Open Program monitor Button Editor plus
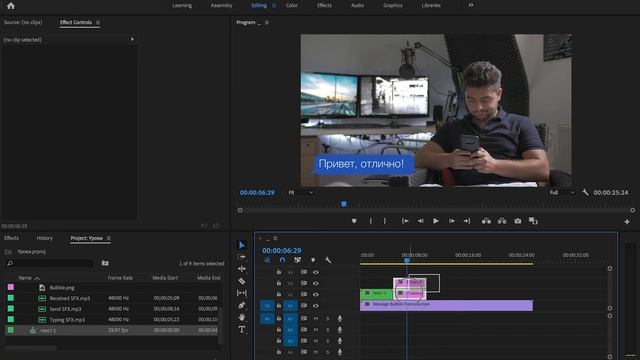Screen dimensions: 640x360 (x=627, y=222)
